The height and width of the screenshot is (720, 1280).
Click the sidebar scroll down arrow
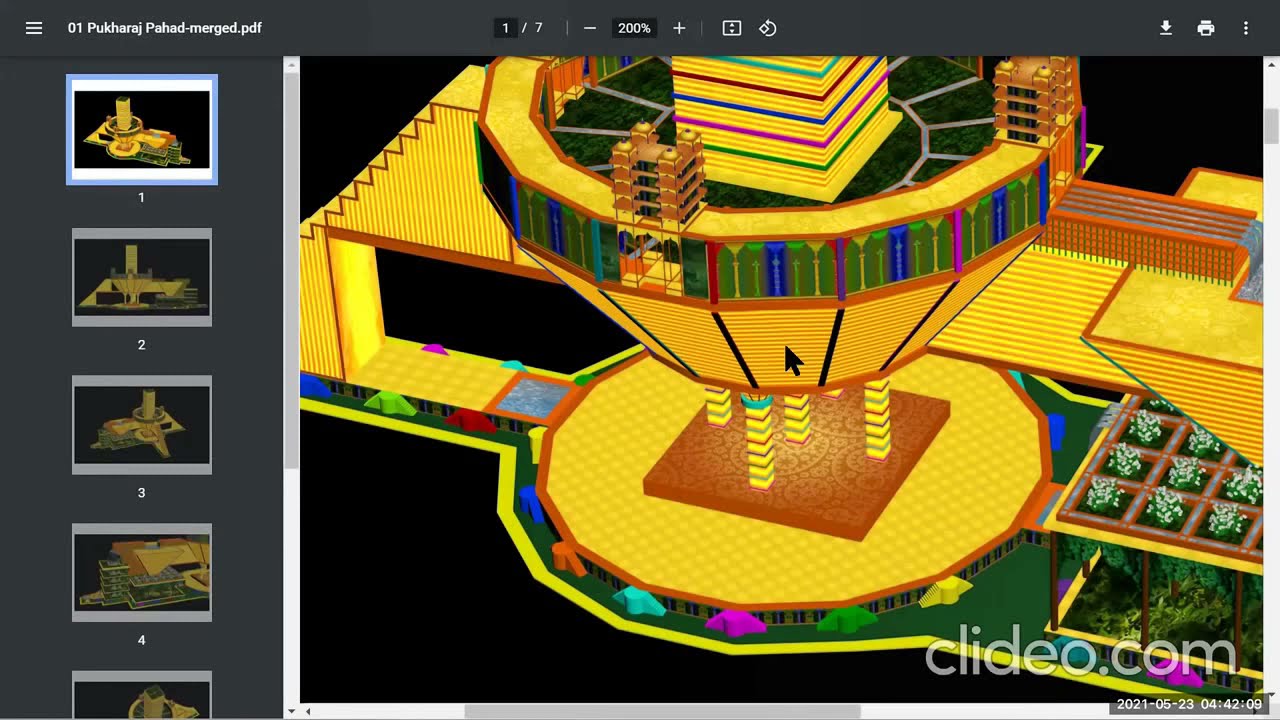(292, 711)
